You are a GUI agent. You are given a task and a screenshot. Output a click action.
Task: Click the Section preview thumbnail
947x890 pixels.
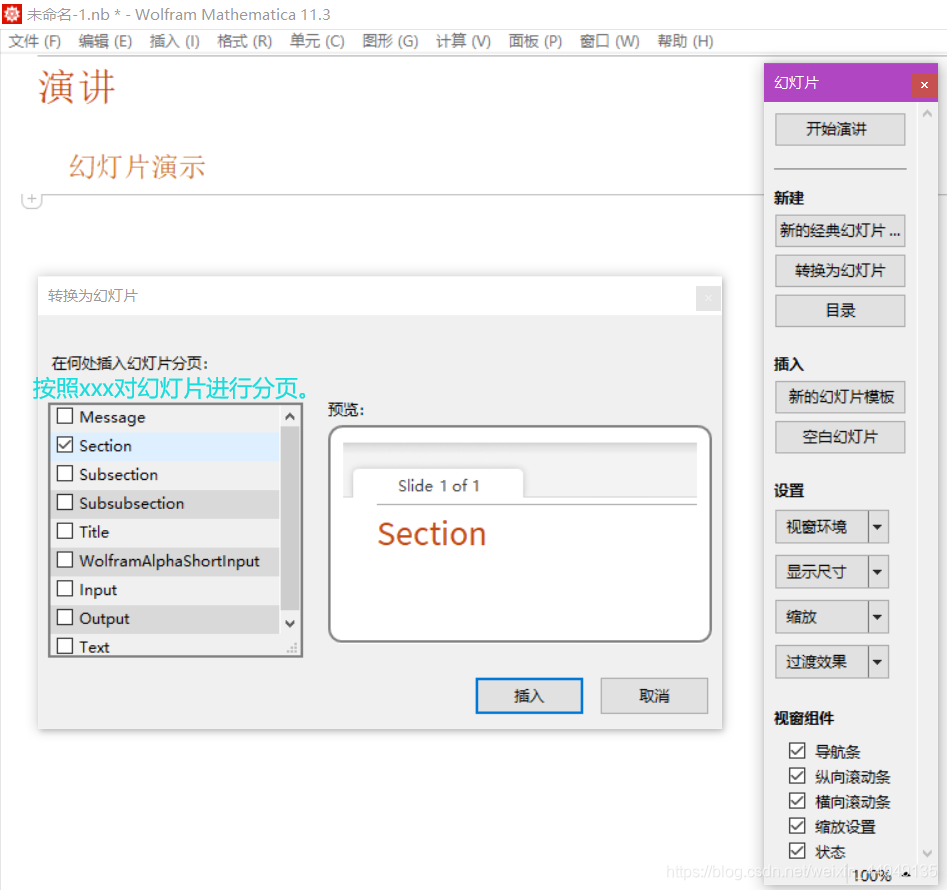coord(520,534)
